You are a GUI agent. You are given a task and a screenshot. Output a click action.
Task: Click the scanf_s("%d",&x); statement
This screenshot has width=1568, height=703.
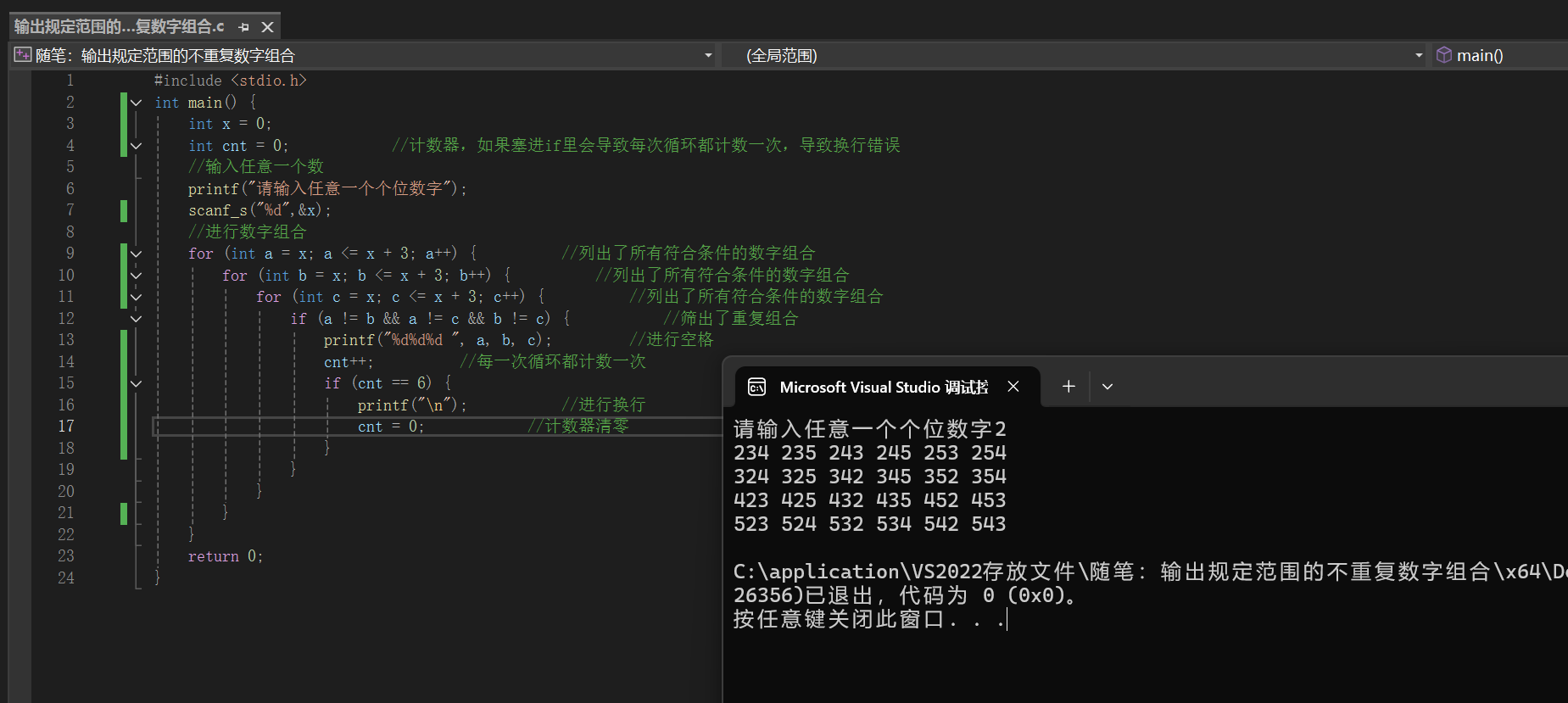(259, 210)
